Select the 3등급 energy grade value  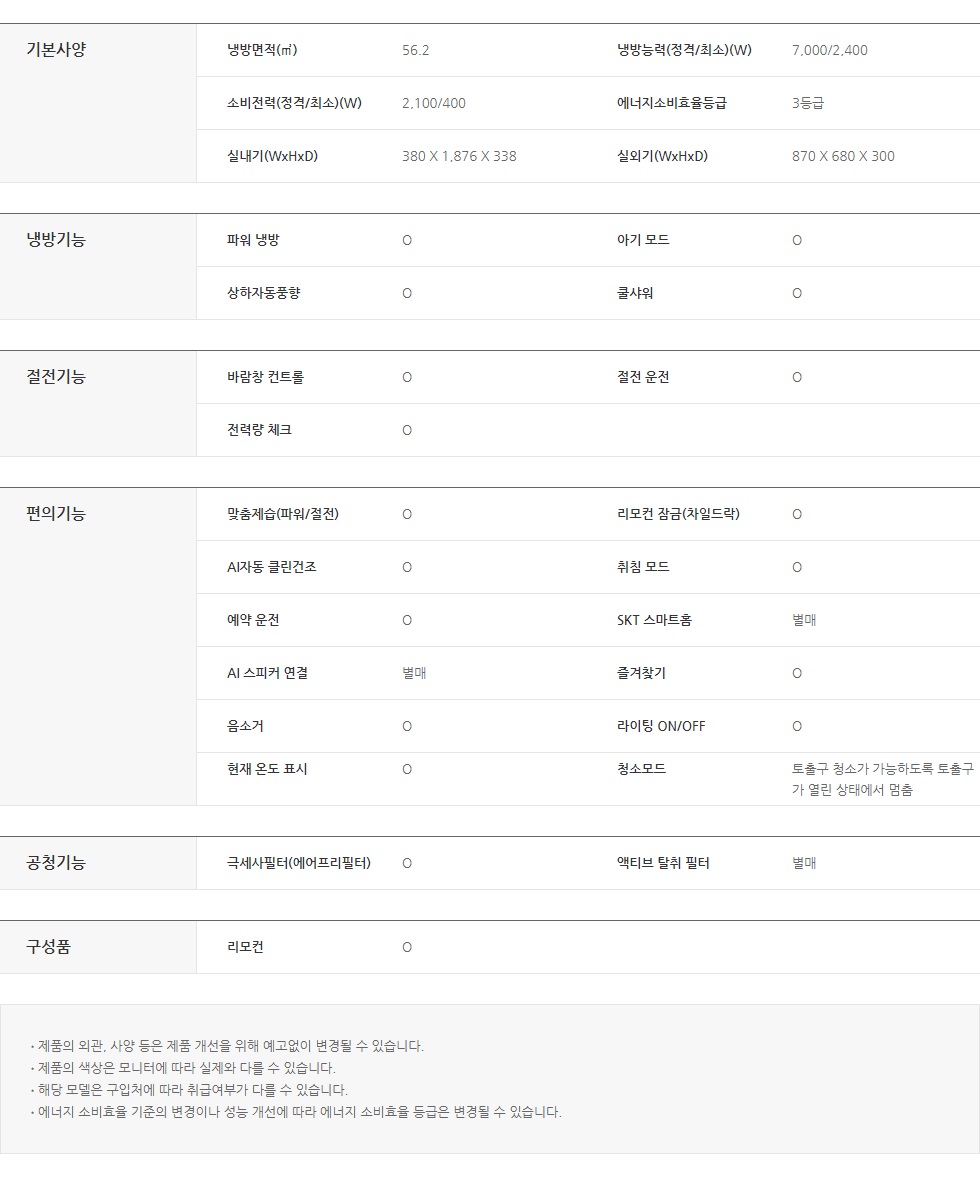807,103
